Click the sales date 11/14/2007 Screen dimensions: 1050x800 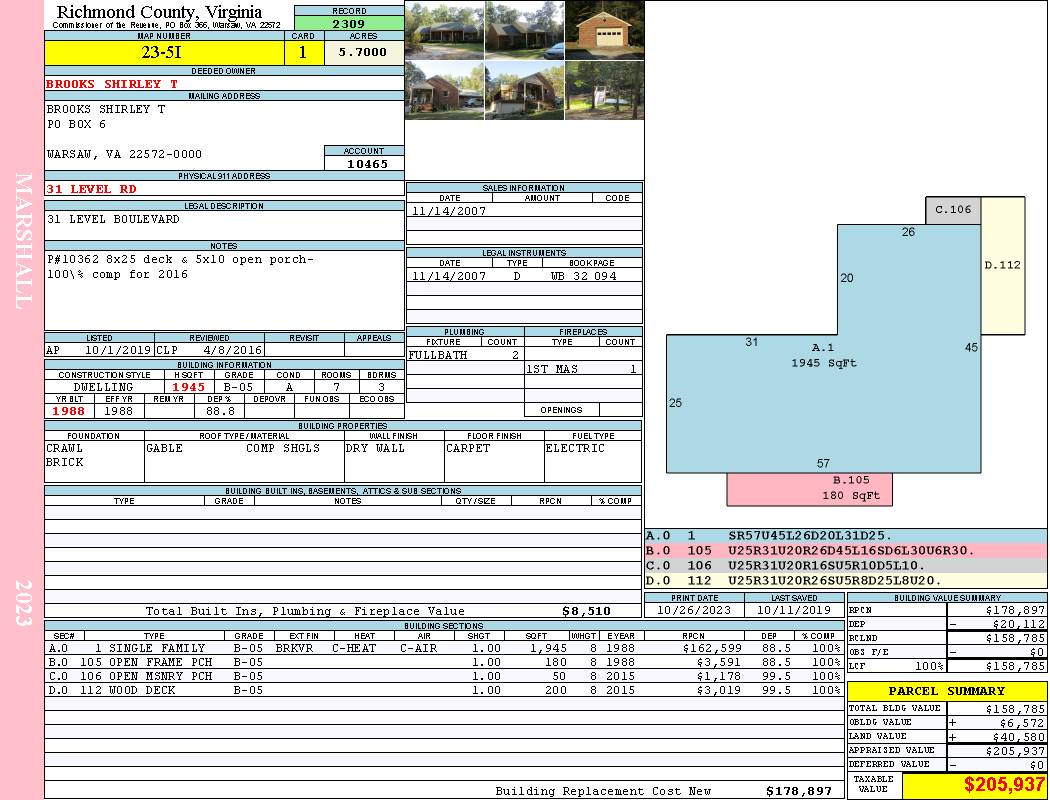(449, 211)
